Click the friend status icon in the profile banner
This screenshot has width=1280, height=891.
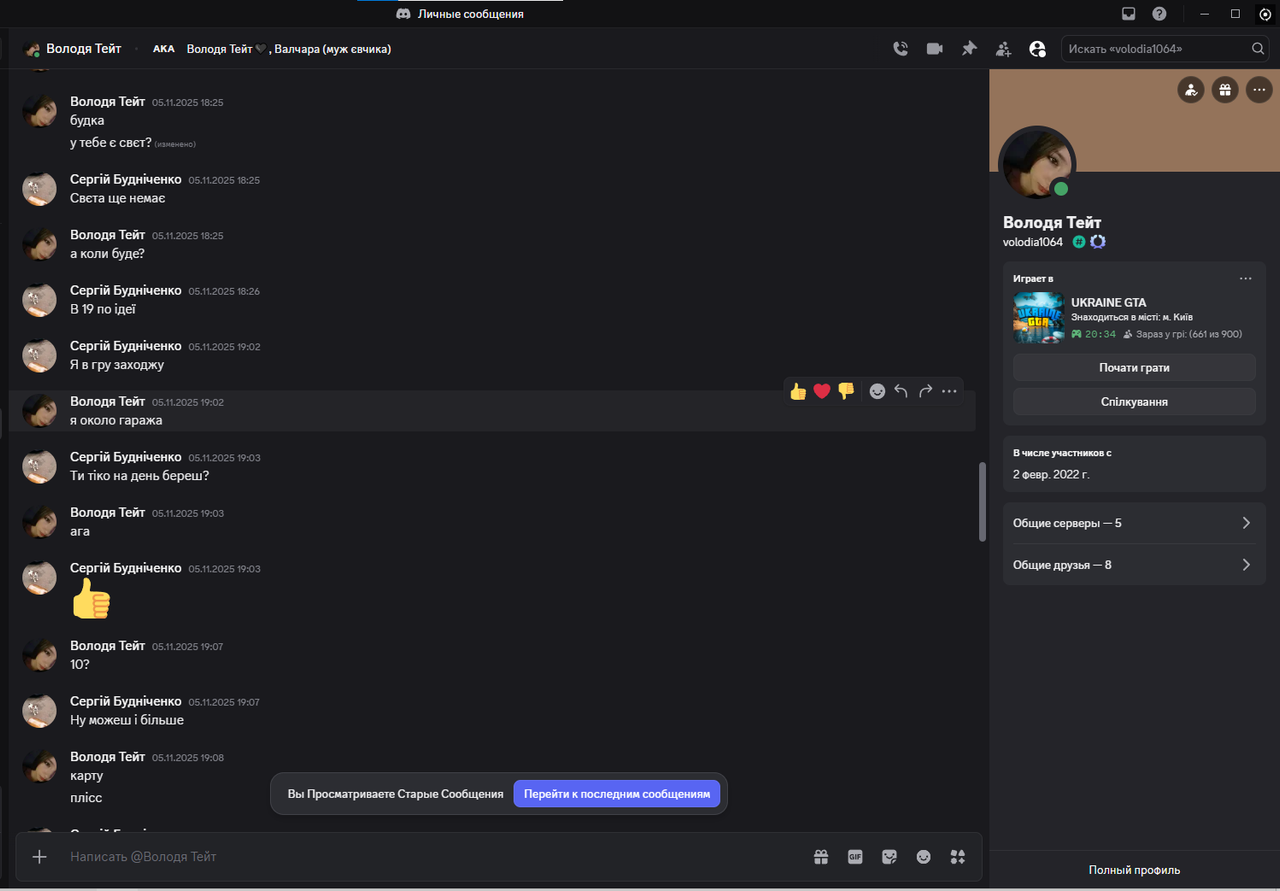click(1190, 90)
